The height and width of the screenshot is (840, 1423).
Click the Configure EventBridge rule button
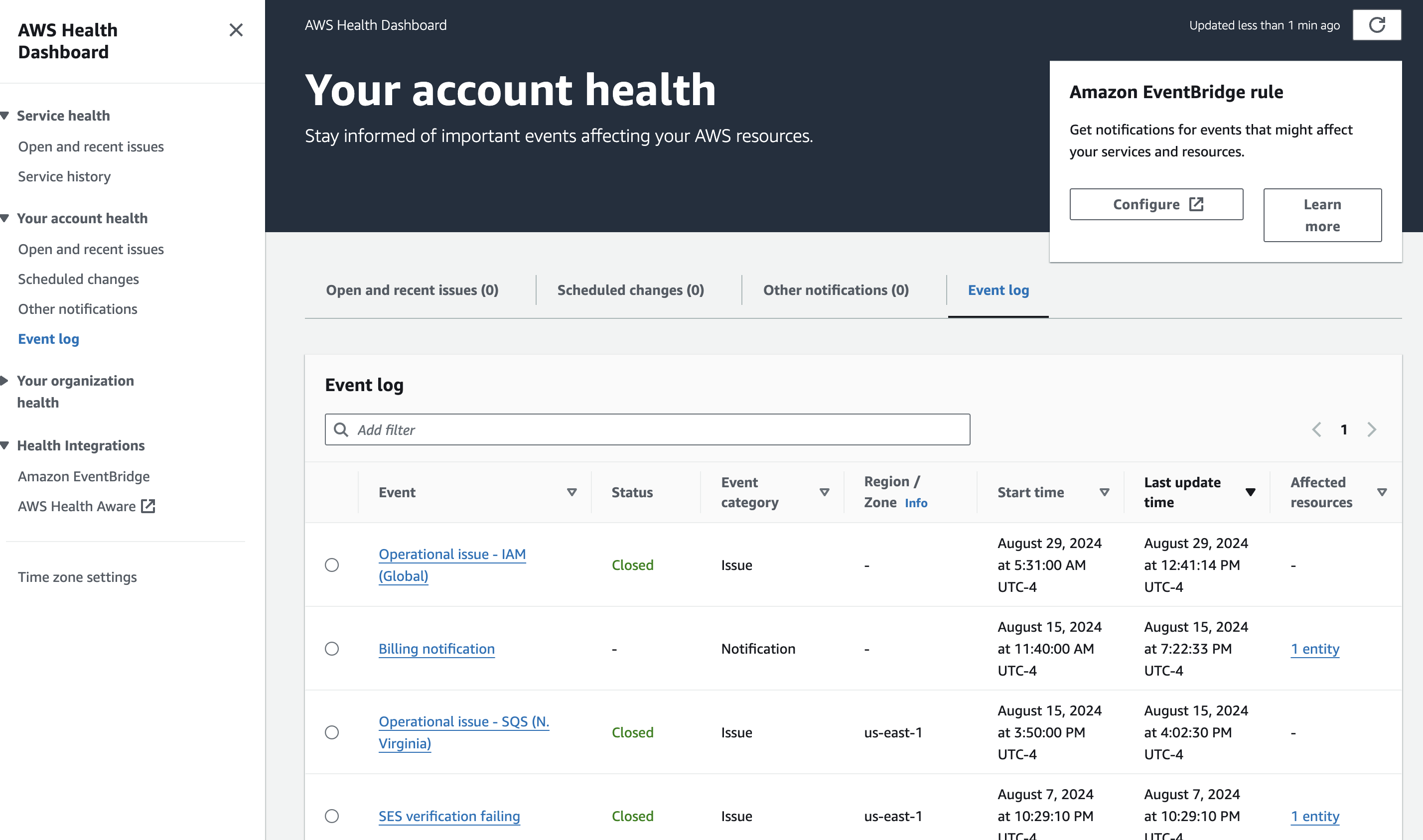click(1156, 204)
